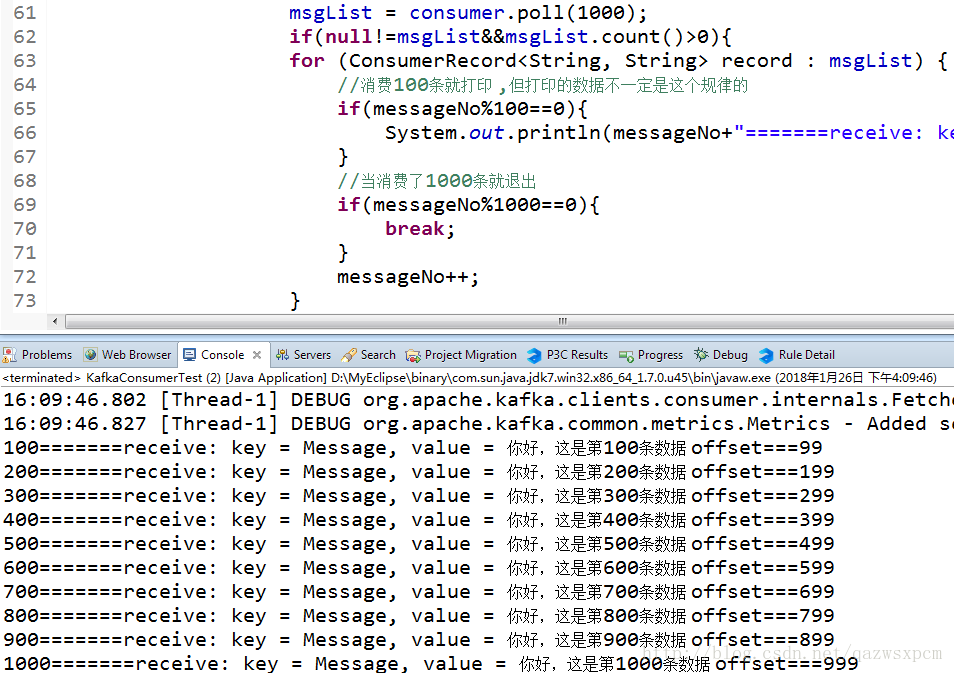Image resolution: width=954 pixels, height=673 pixels.
Task: Click the messageNo++ line in editor
Action: [x=408, y=277]
